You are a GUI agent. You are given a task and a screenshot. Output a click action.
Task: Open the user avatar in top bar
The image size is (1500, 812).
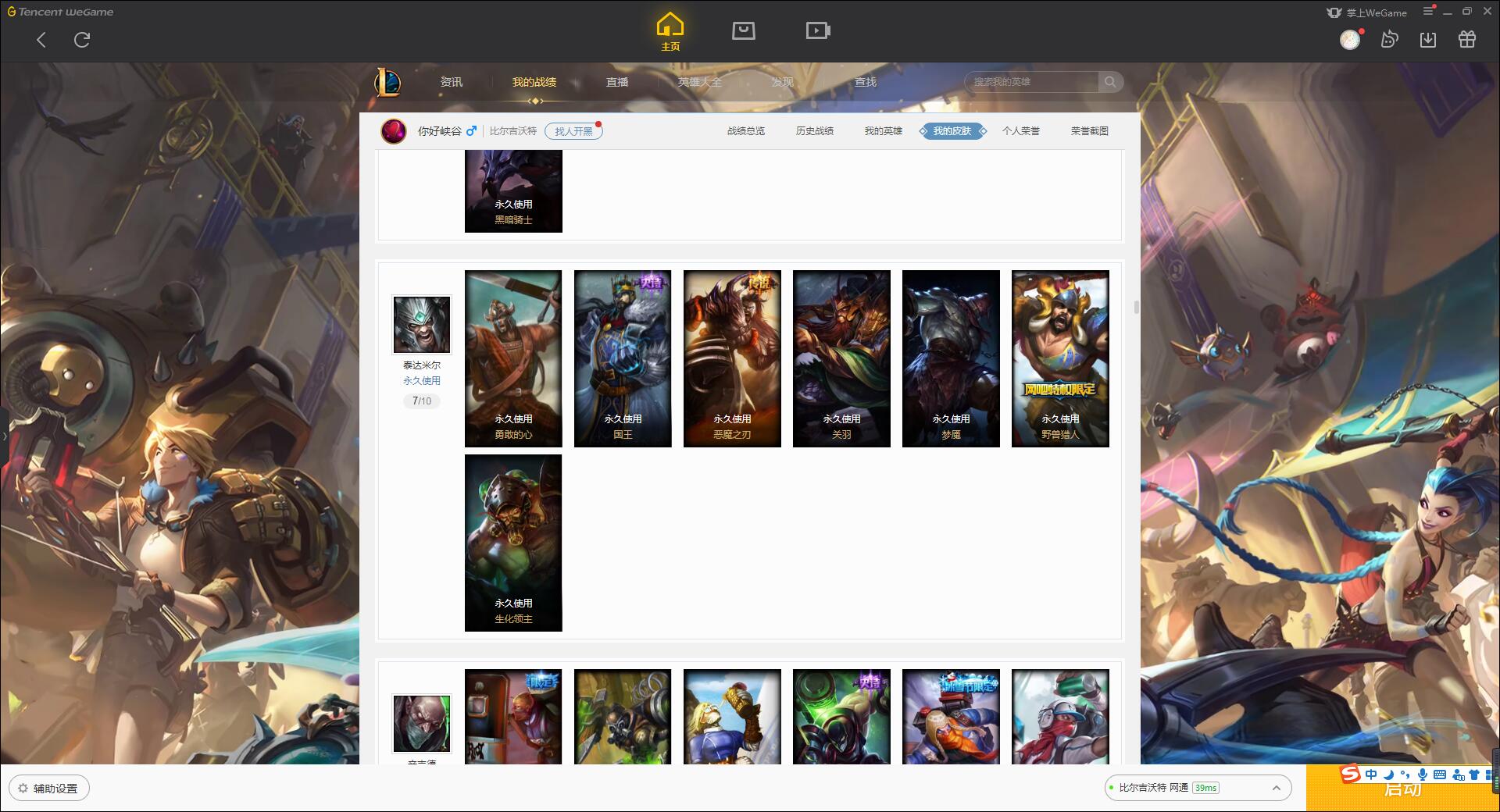(x=1350, y=39)
